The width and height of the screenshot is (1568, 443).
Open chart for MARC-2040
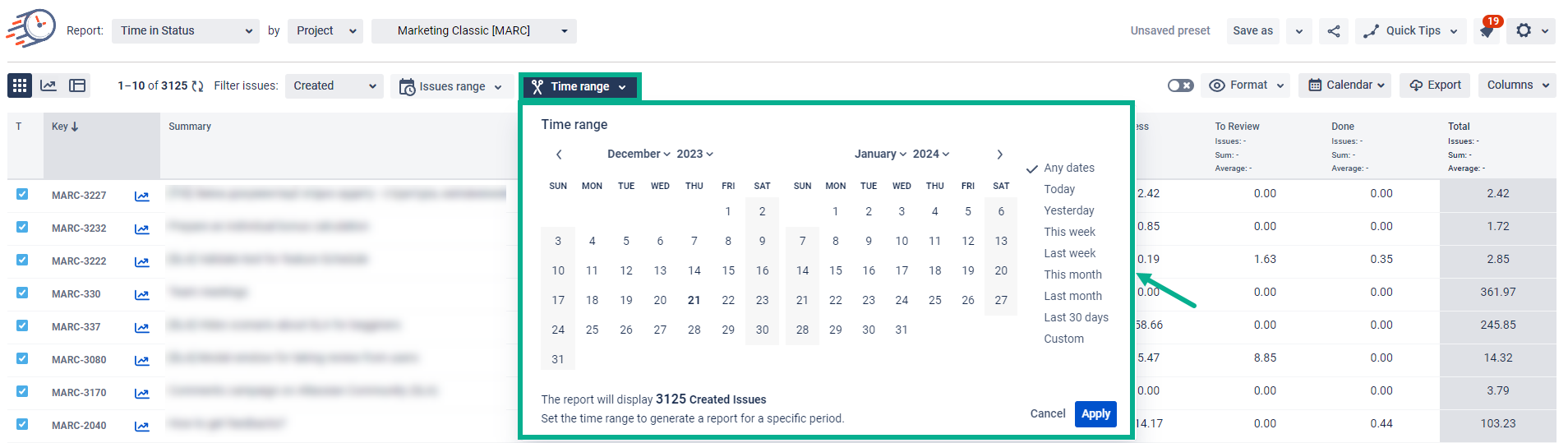[142, 426]
